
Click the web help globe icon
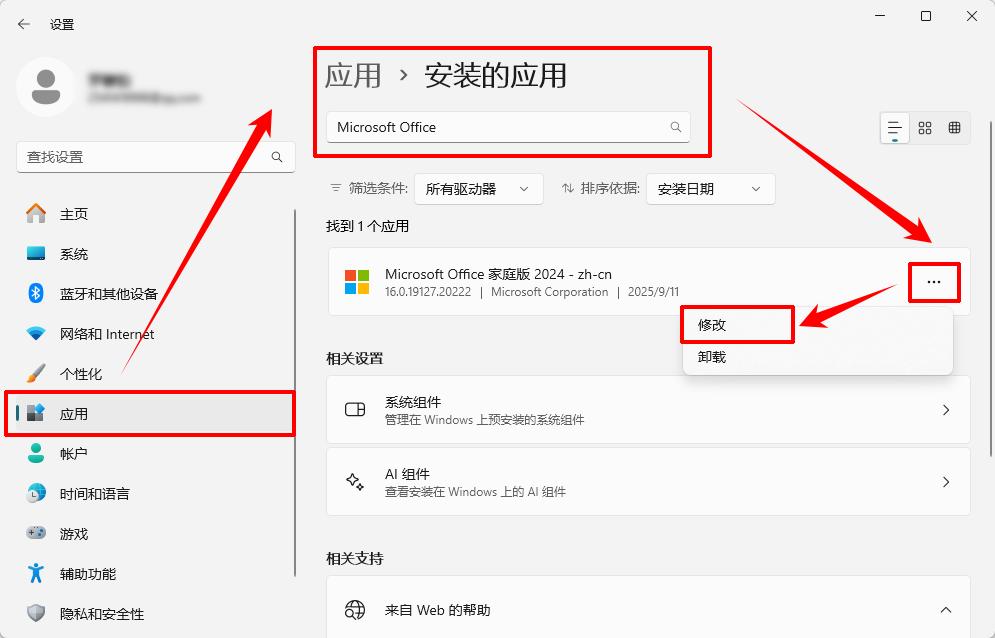(x=355, y=610)
